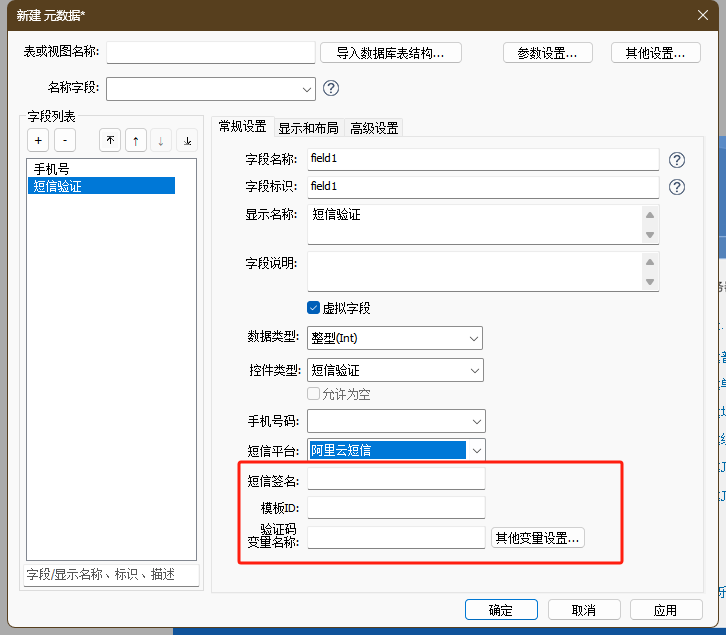Image resolution: width=726 pixels, height=635 pixels.
Task: Click the add field plus button
Action: [x=37, y=141]
